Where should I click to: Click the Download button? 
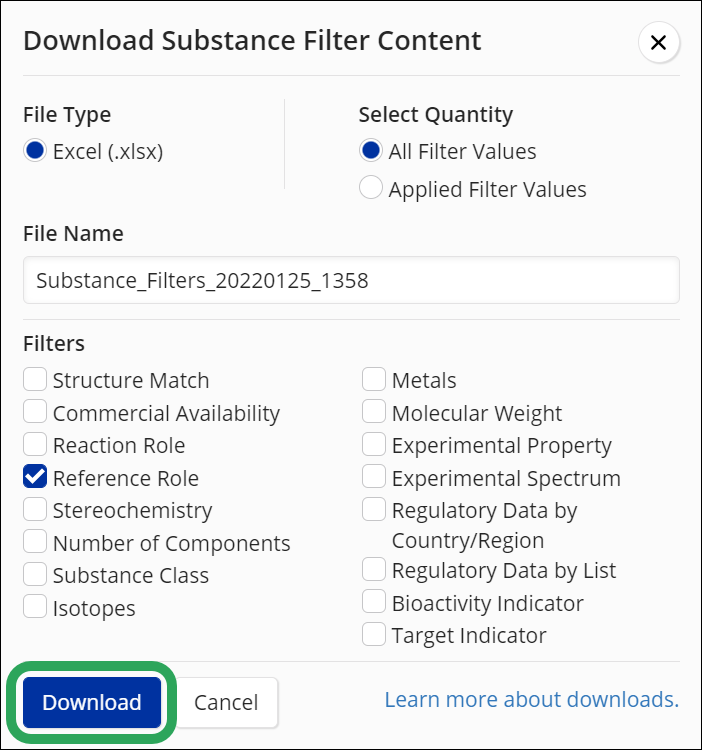tap(92, 702)
